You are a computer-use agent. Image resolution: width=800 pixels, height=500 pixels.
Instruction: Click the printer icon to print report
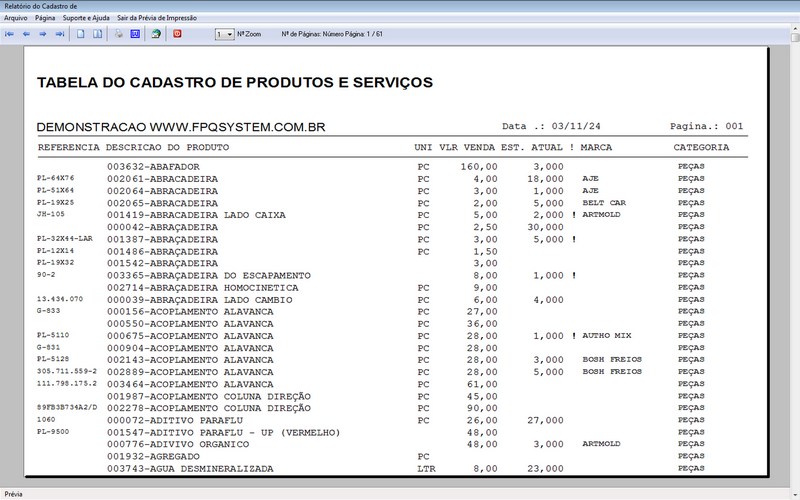pos(119,34)
